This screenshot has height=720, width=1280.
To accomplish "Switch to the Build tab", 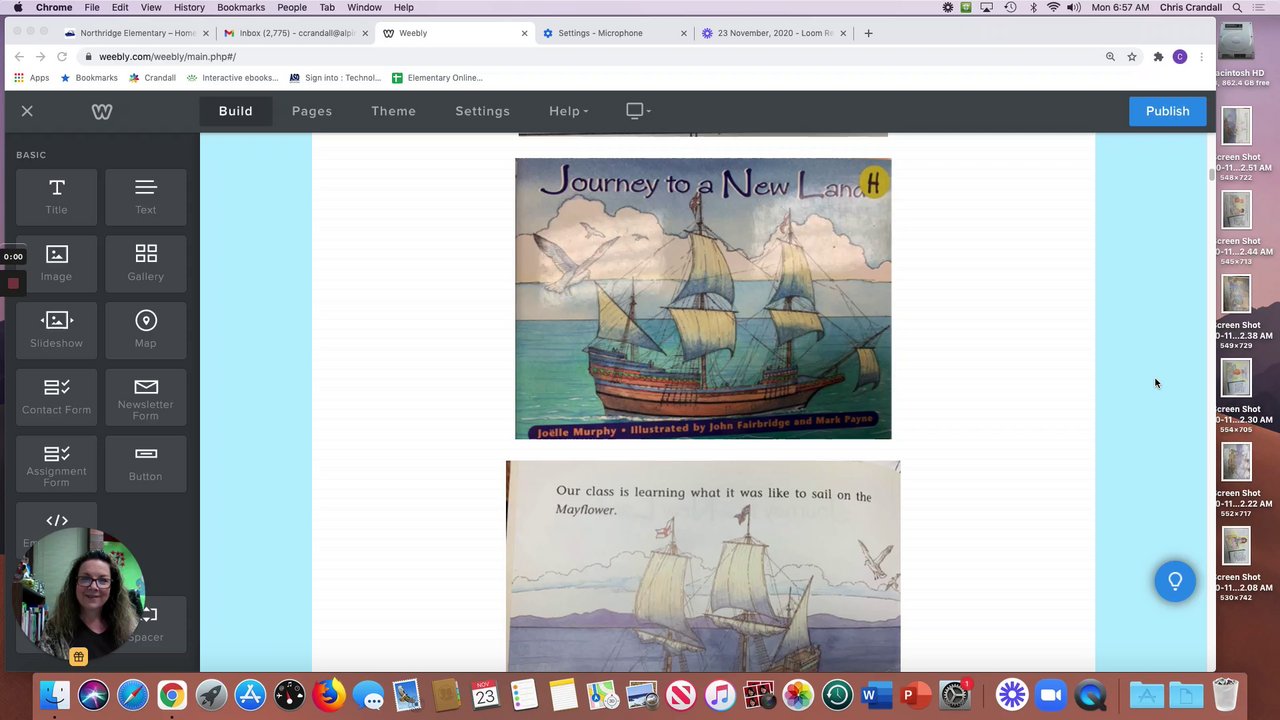I will (x=236, y=111).
